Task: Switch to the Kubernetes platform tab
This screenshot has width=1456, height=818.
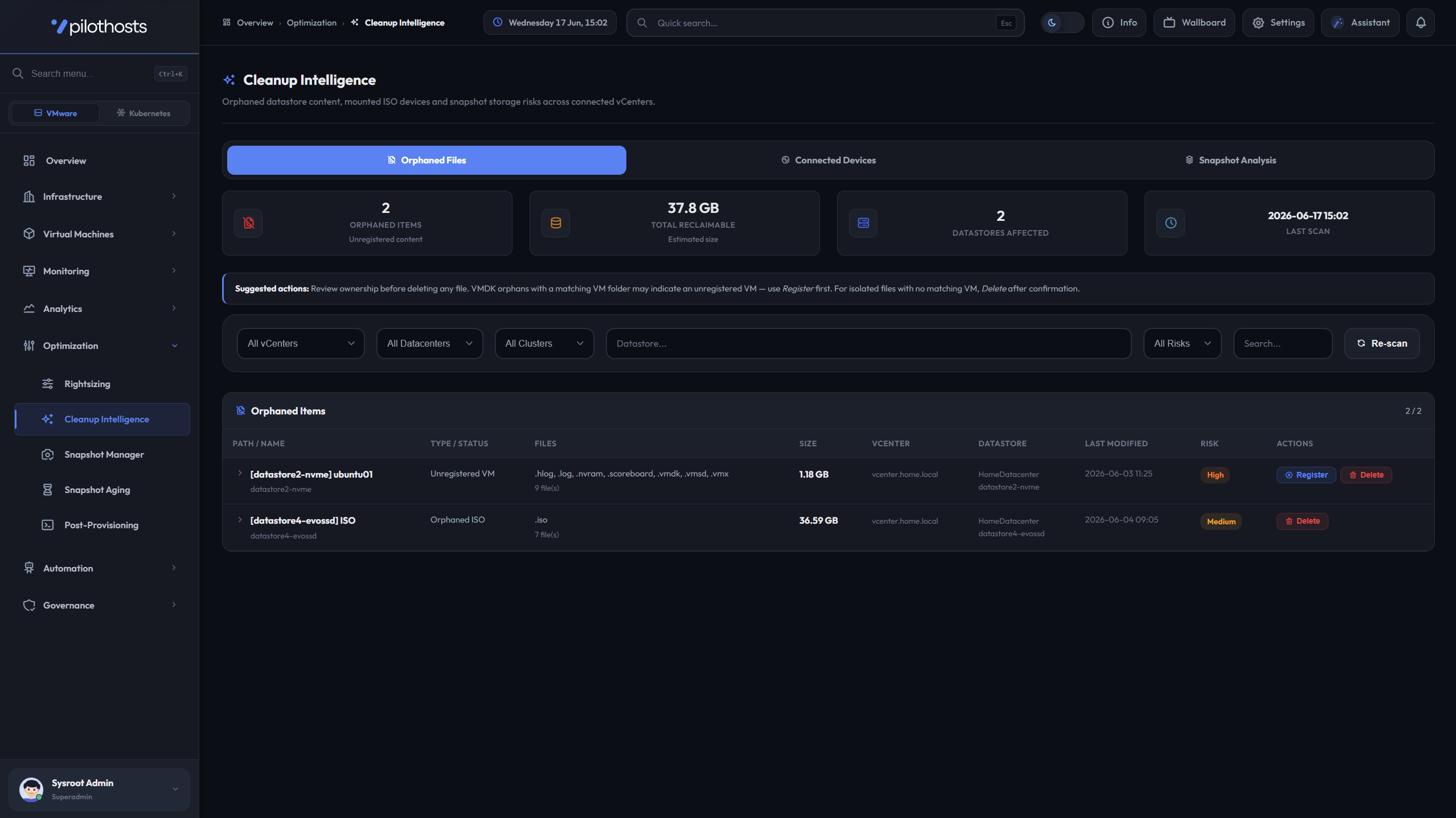Action: click(x=143, y=113)
